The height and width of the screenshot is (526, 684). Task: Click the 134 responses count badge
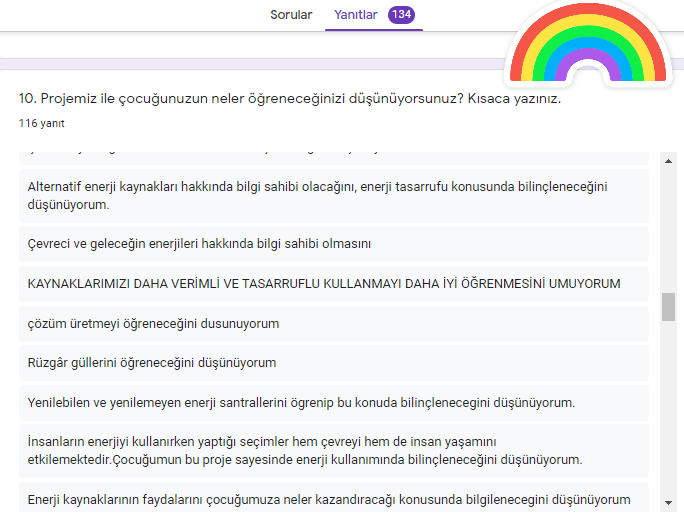401,14
